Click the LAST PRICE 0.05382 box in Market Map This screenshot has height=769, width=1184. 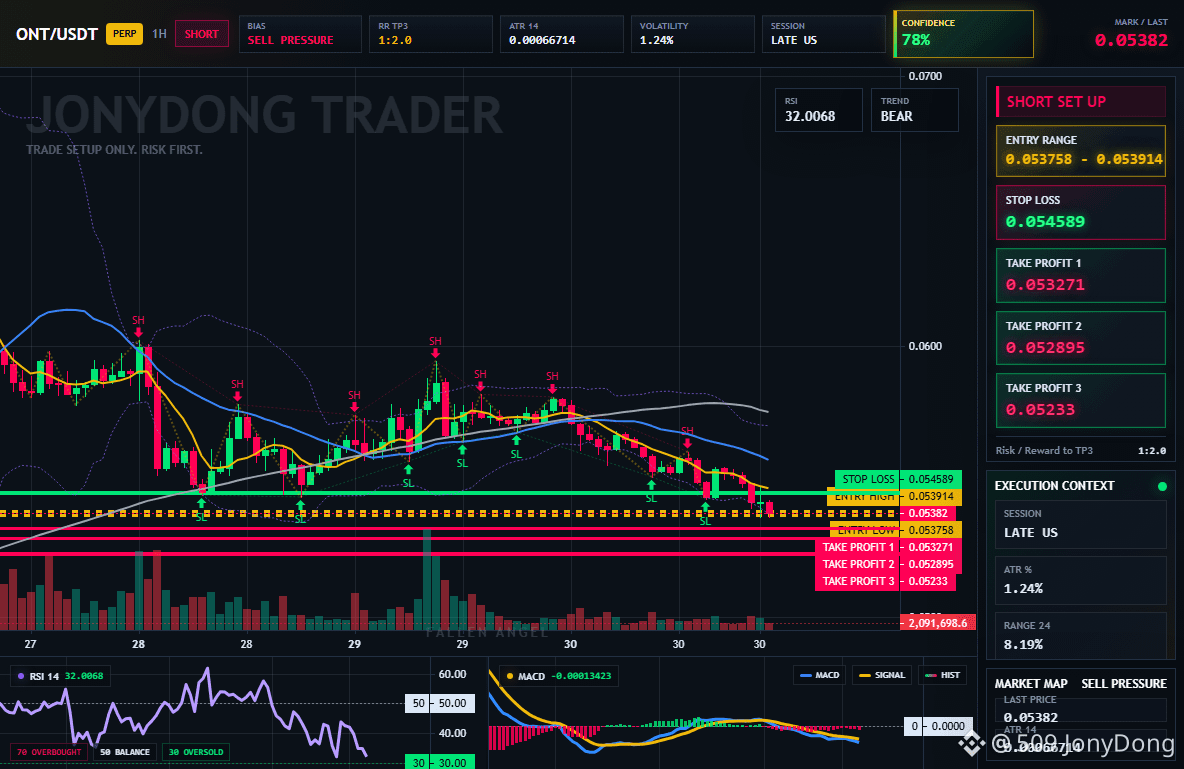coord(1081,709)
